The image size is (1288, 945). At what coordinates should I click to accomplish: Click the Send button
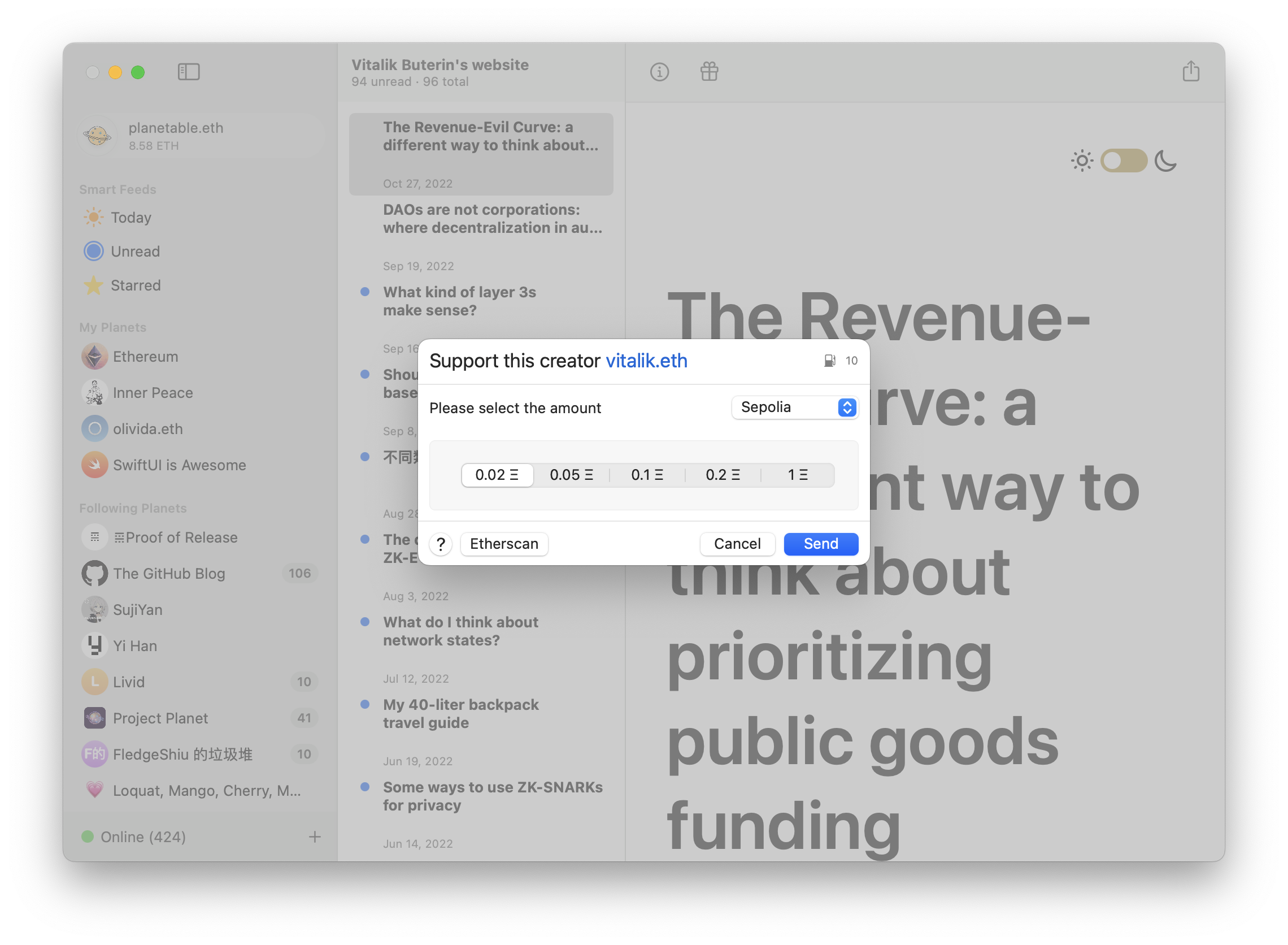click(820, 544)
